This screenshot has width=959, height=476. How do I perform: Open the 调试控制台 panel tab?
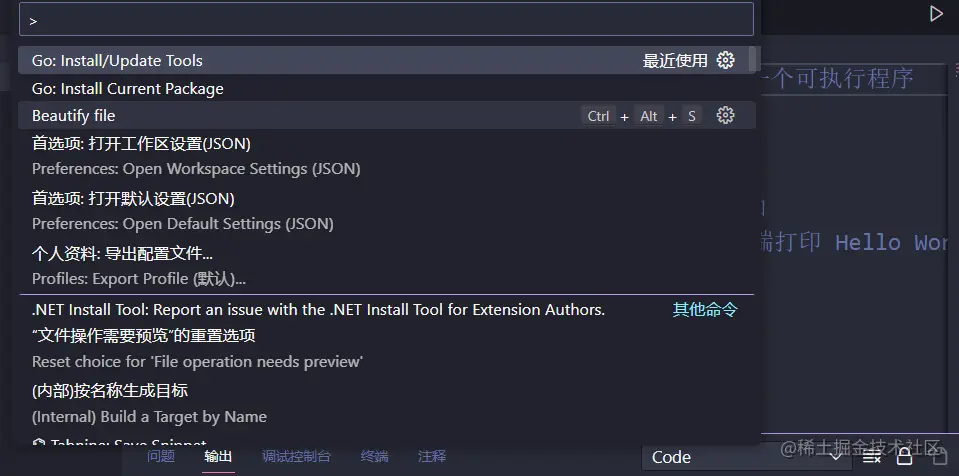pyautogui.click(x=297, y=456)
